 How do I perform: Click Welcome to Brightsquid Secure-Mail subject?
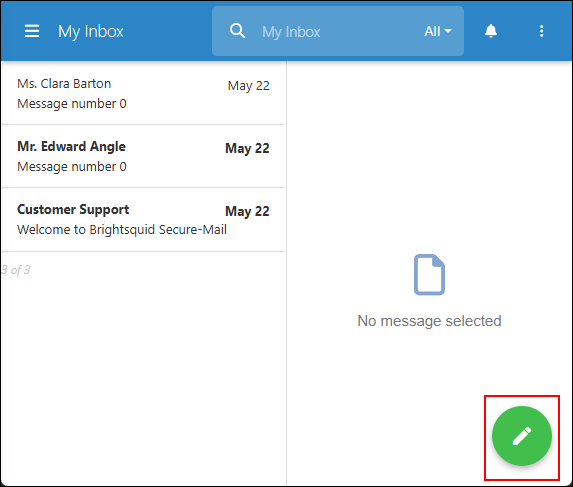tap(122, 229)
